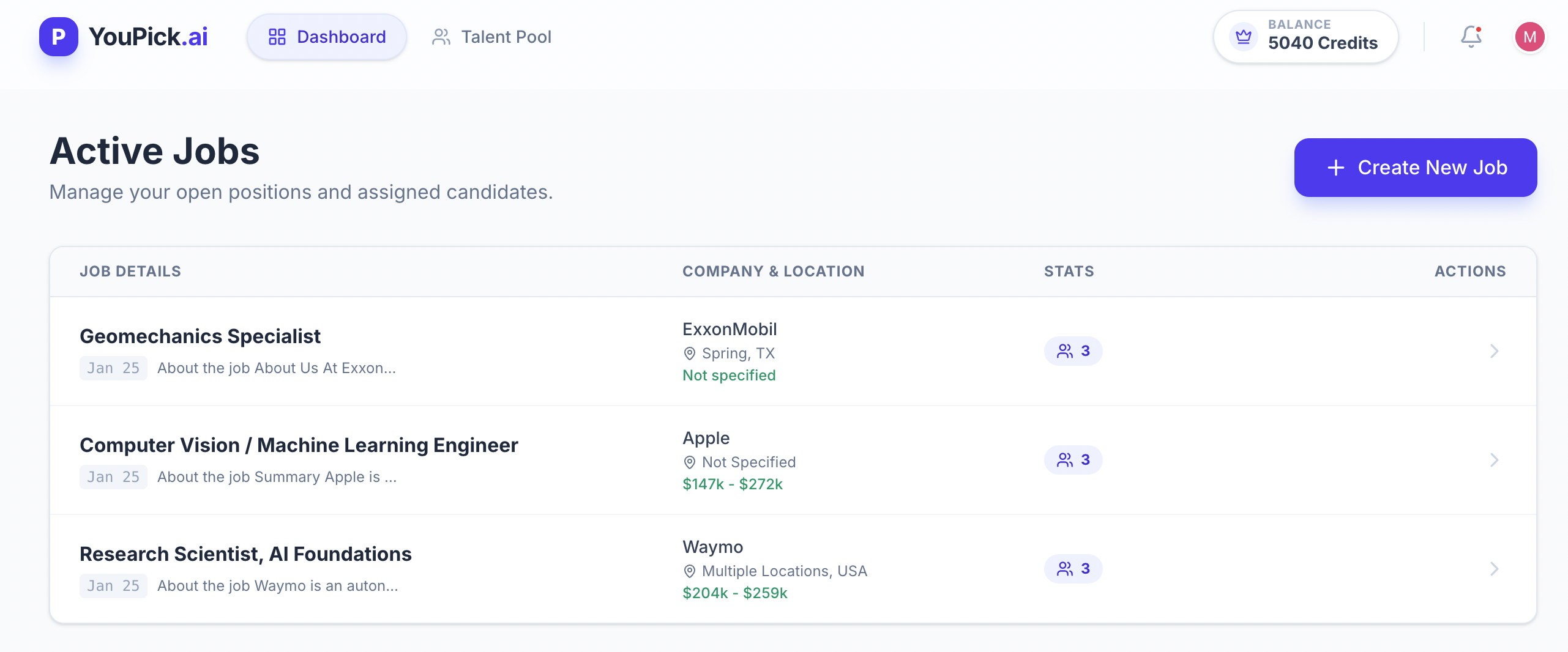Screen dimensions: 1568x652
Task: Open the user profile avatar M
Action: (1529, 37)
